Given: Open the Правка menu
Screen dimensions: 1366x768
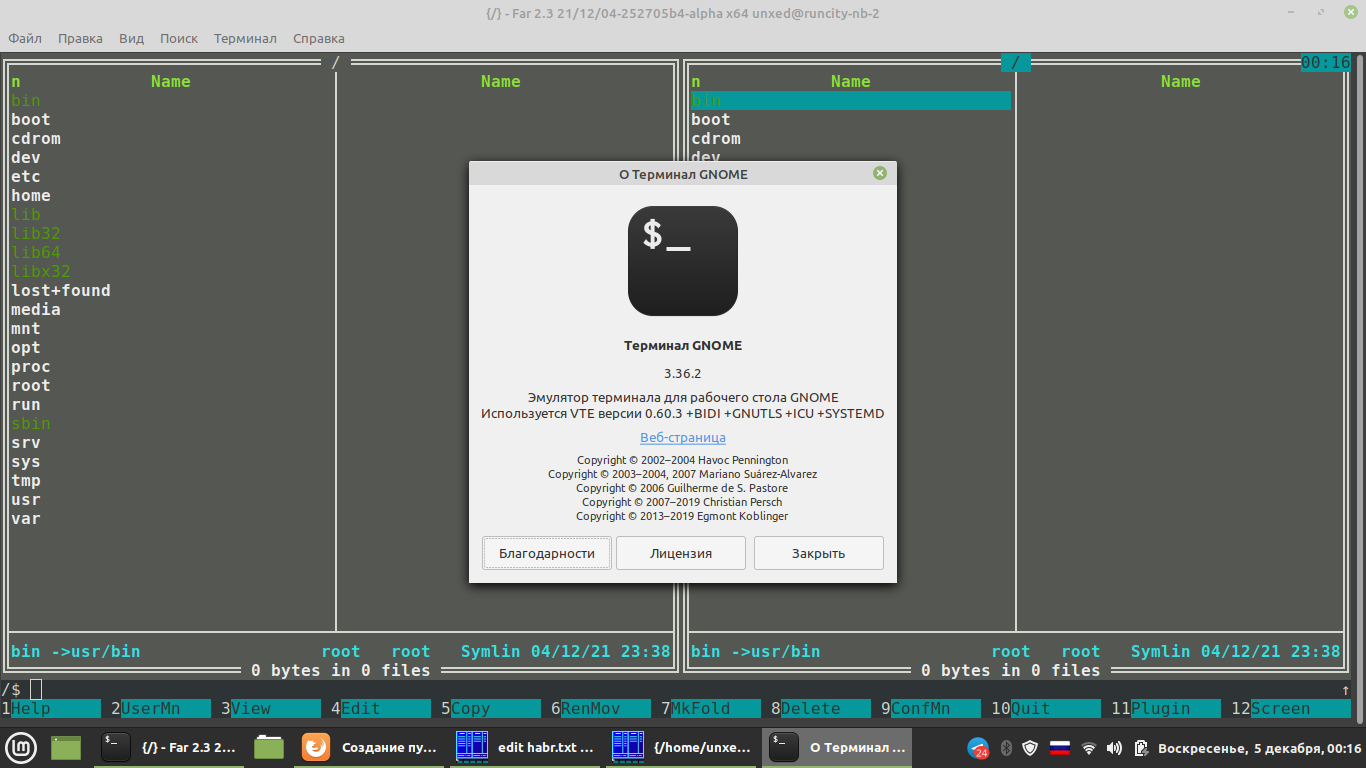Looking at the screenshot, I should (80, 38).
